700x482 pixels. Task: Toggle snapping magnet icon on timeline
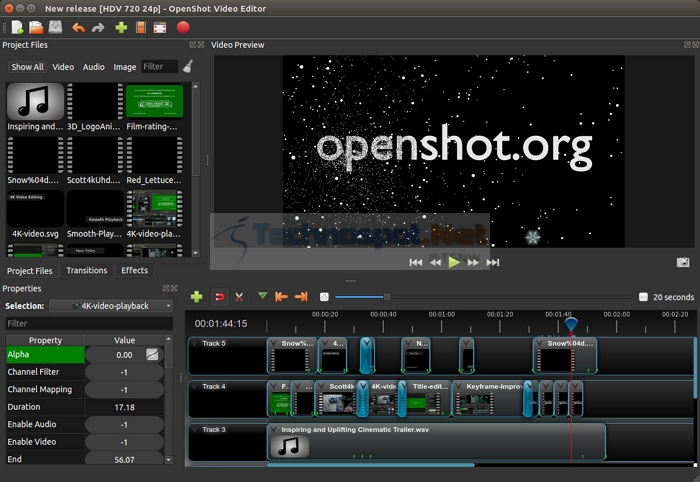(220, 297)
